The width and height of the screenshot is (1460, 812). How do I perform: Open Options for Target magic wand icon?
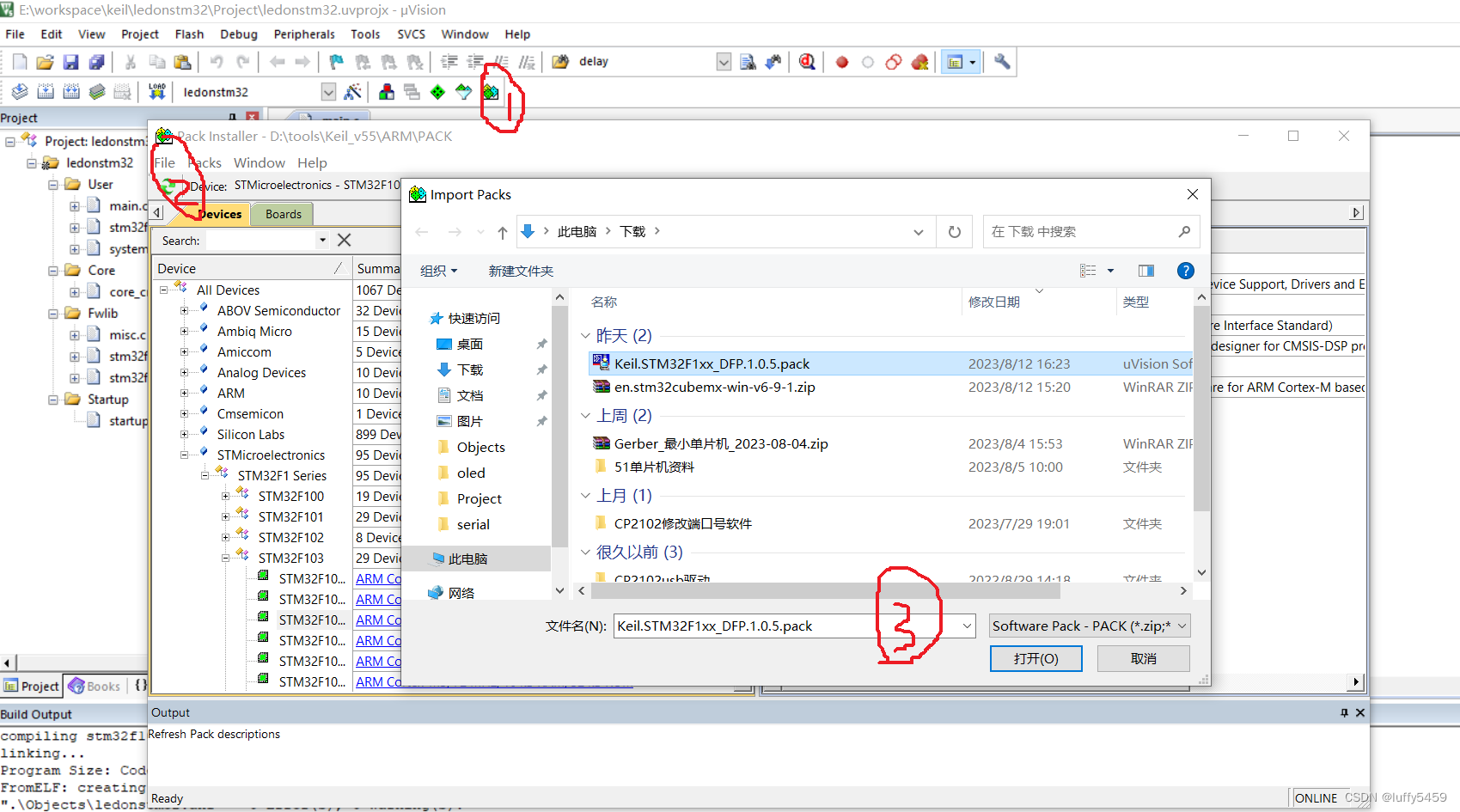(x=352, y=92)
